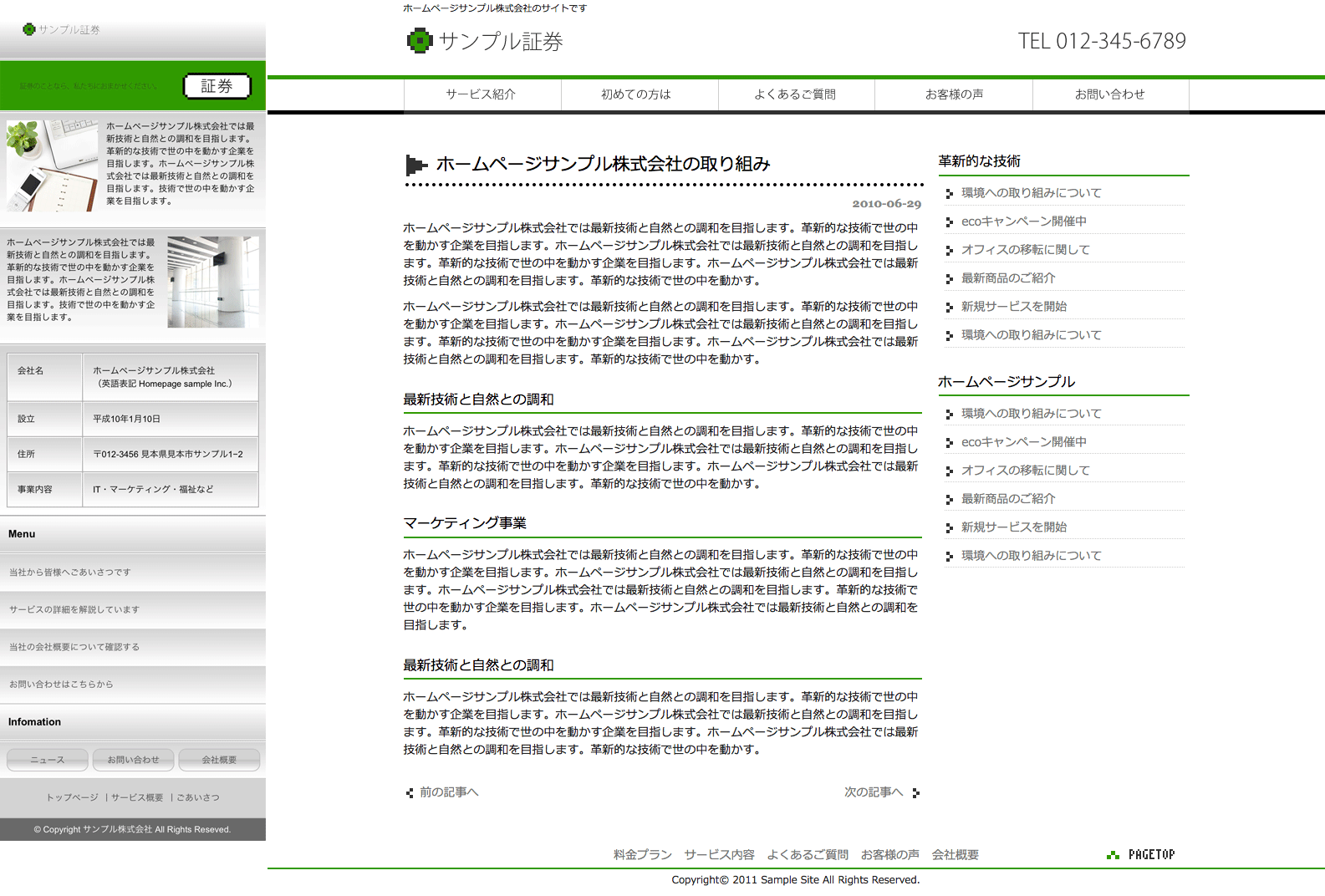Viewport: 1325px width, 896px height.
Task: Click arrow icon next to 前の記事へ
Action: 410,793
